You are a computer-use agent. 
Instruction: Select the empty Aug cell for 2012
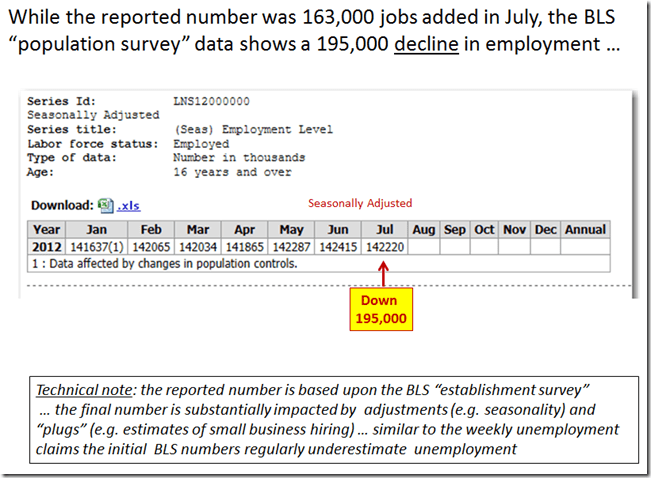point(424,247)
